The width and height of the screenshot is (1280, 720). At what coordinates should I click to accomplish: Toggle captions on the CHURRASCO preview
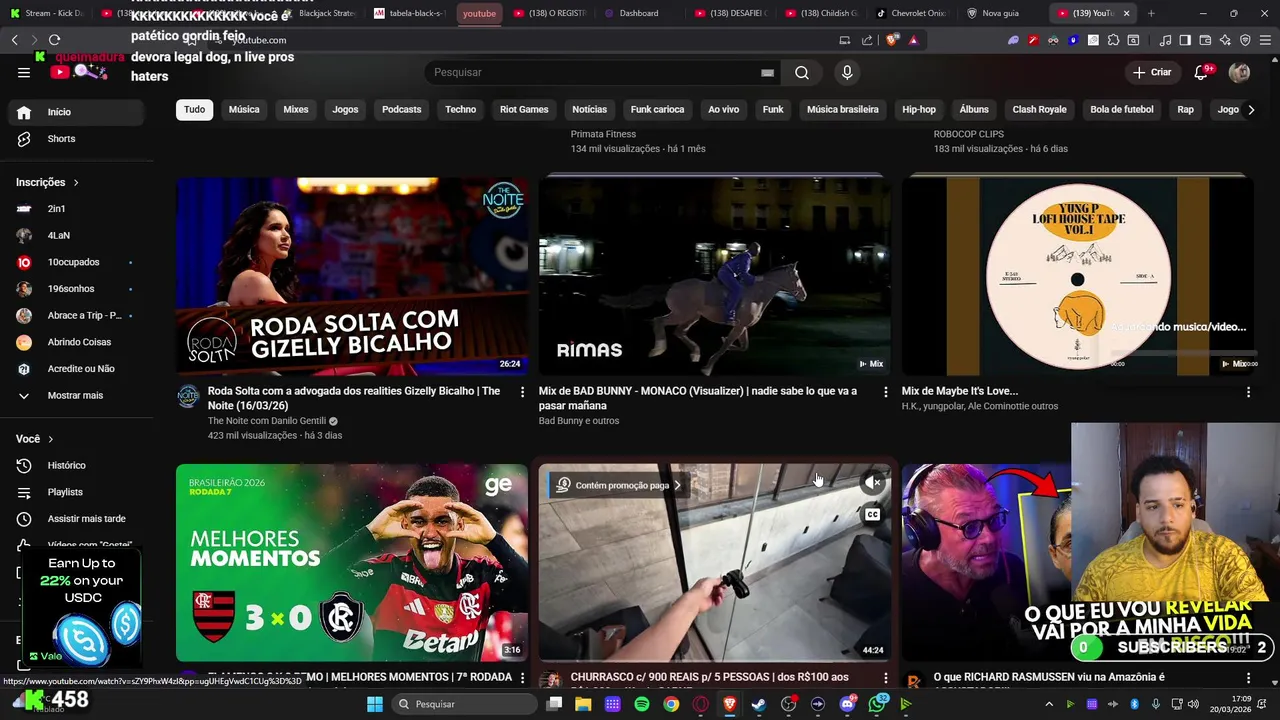coord(873,515)
